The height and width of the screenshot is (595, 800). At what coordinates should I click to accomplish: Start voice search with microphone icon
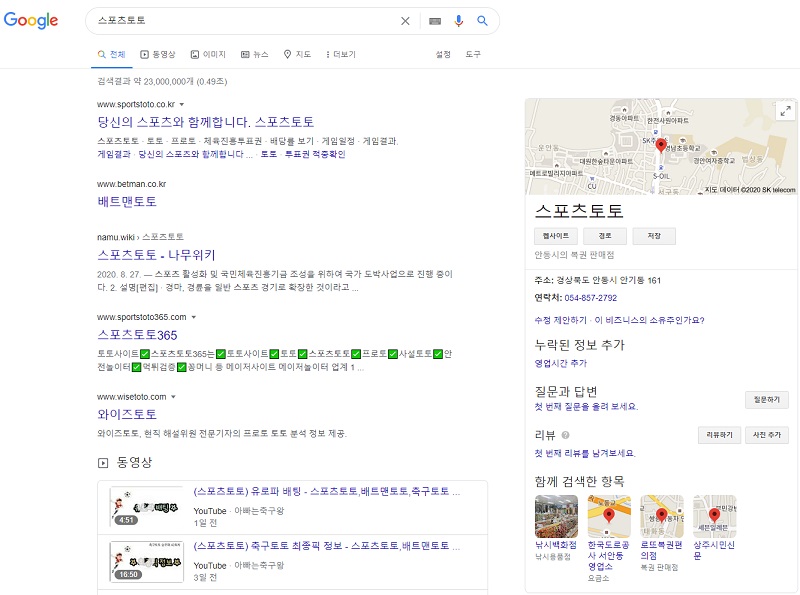(459, 21)
